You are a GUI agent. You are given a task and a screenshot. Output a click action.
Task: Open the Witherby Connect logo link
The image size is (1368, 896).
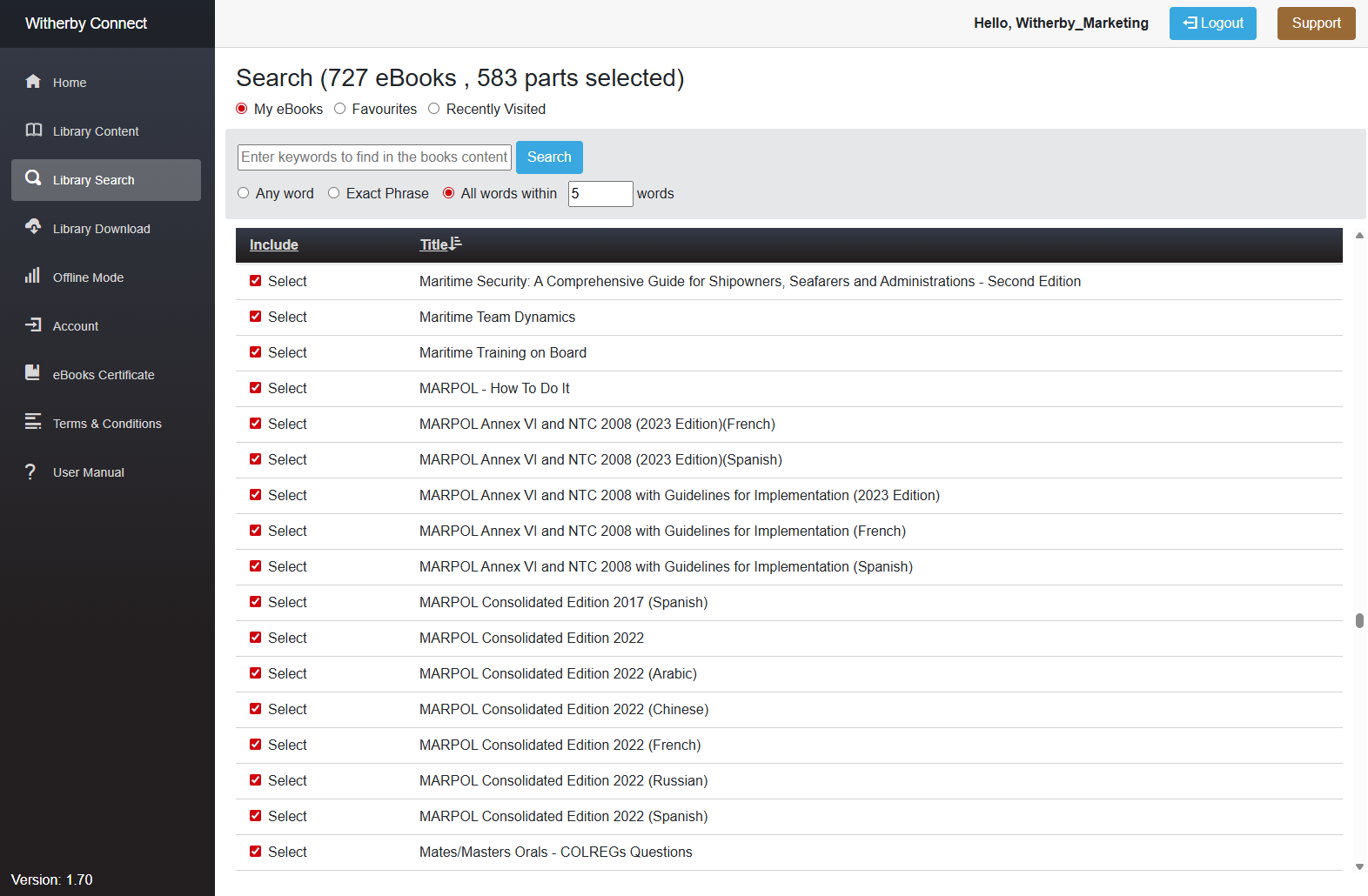[x=86, y=23]
